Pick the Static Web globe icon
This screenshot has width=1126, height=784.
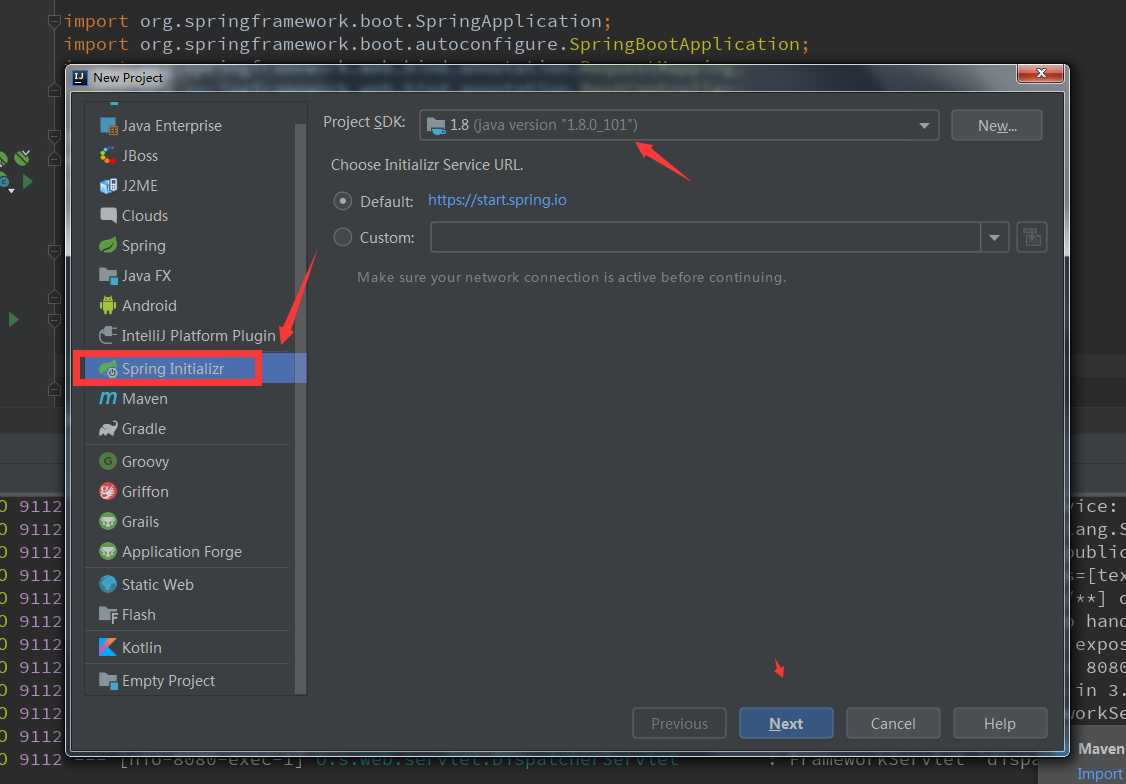point(108,584)
